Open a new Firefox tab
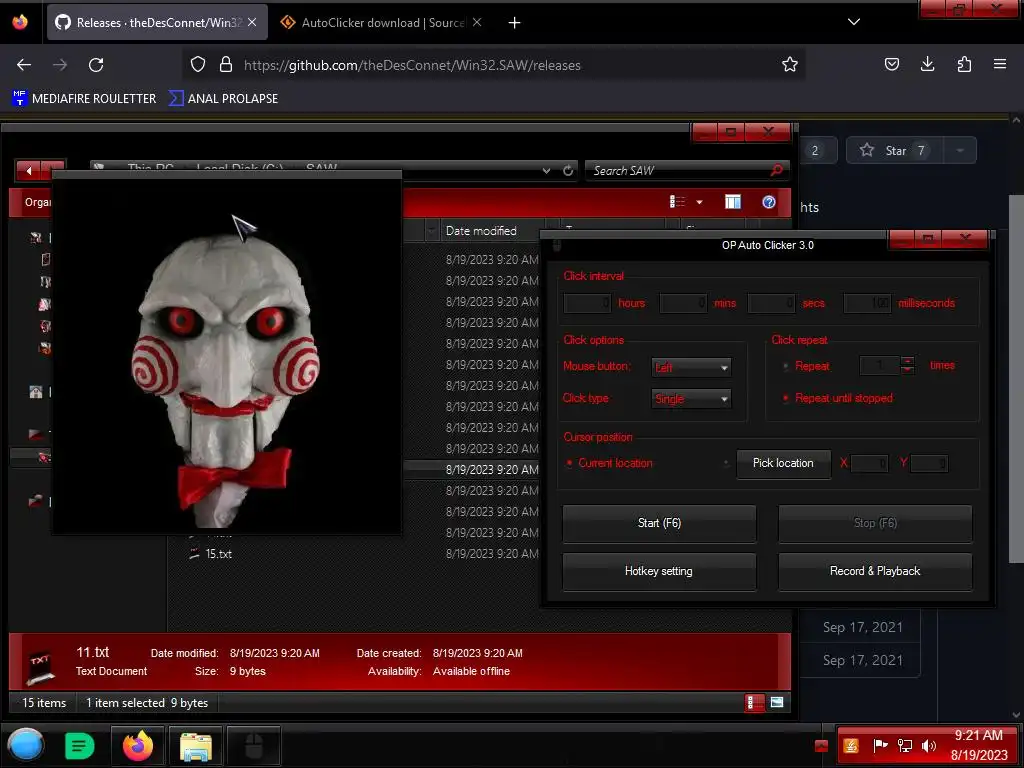Image resolution: width=1024 pixels, height=768 pixels. click(515, 23)
